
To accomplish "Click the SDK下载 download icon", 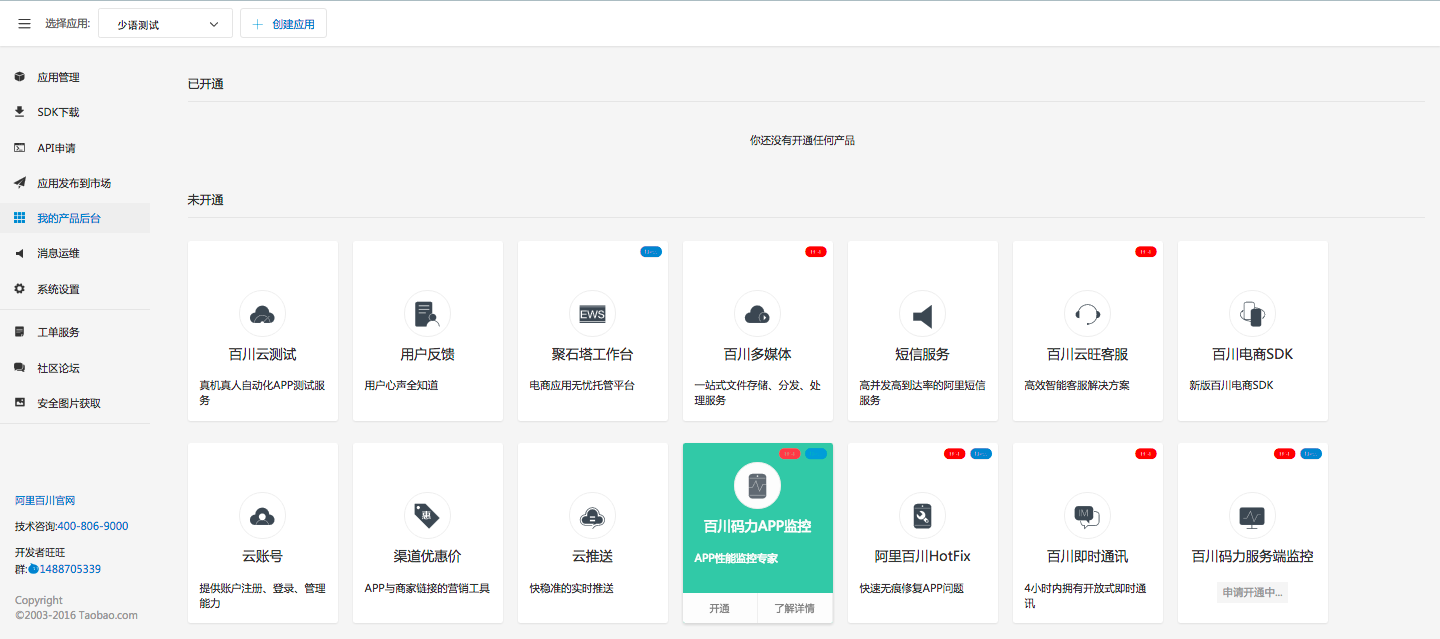I will click(19, 112).
